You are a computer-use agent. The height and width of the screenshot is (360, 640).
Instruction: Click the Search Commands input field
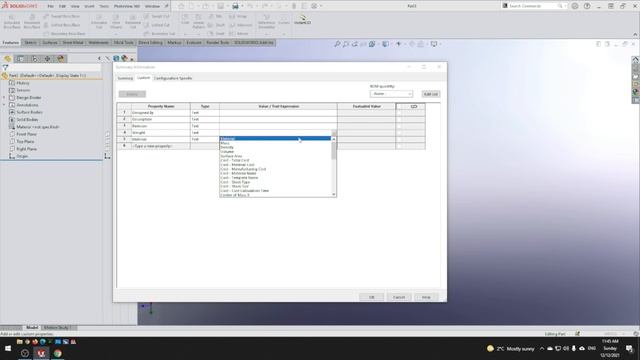(532, 6)
